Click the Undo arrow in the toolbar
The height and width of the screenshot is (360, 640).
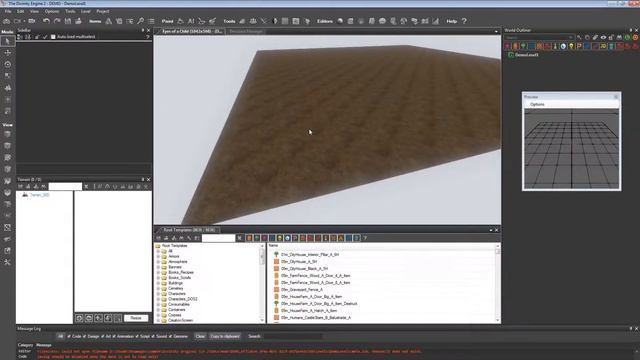(x=46, y=21)
